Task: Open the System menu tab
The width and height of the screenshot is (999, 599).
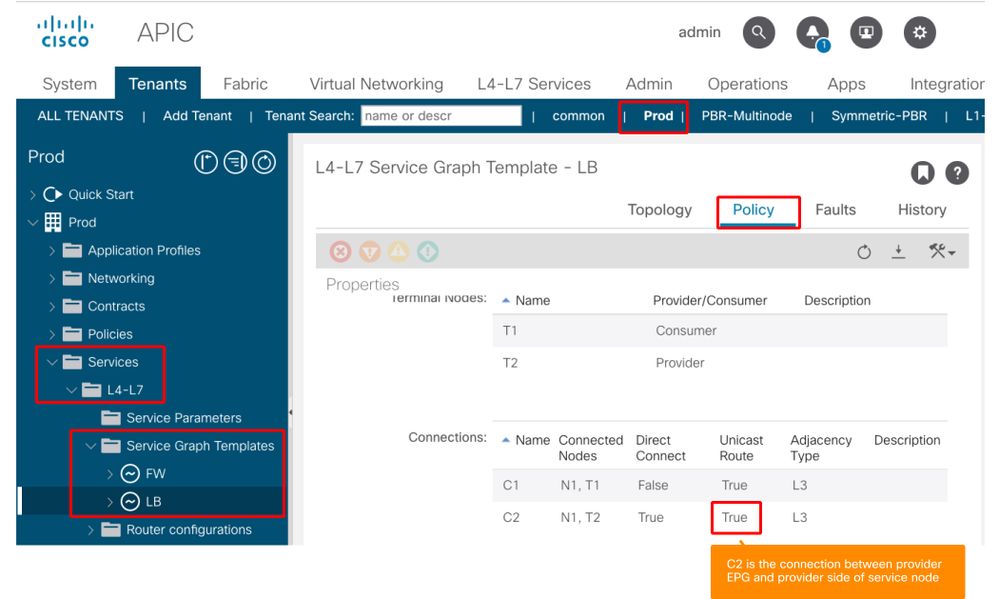Action: pyautogui.click(x=69, y=84)
